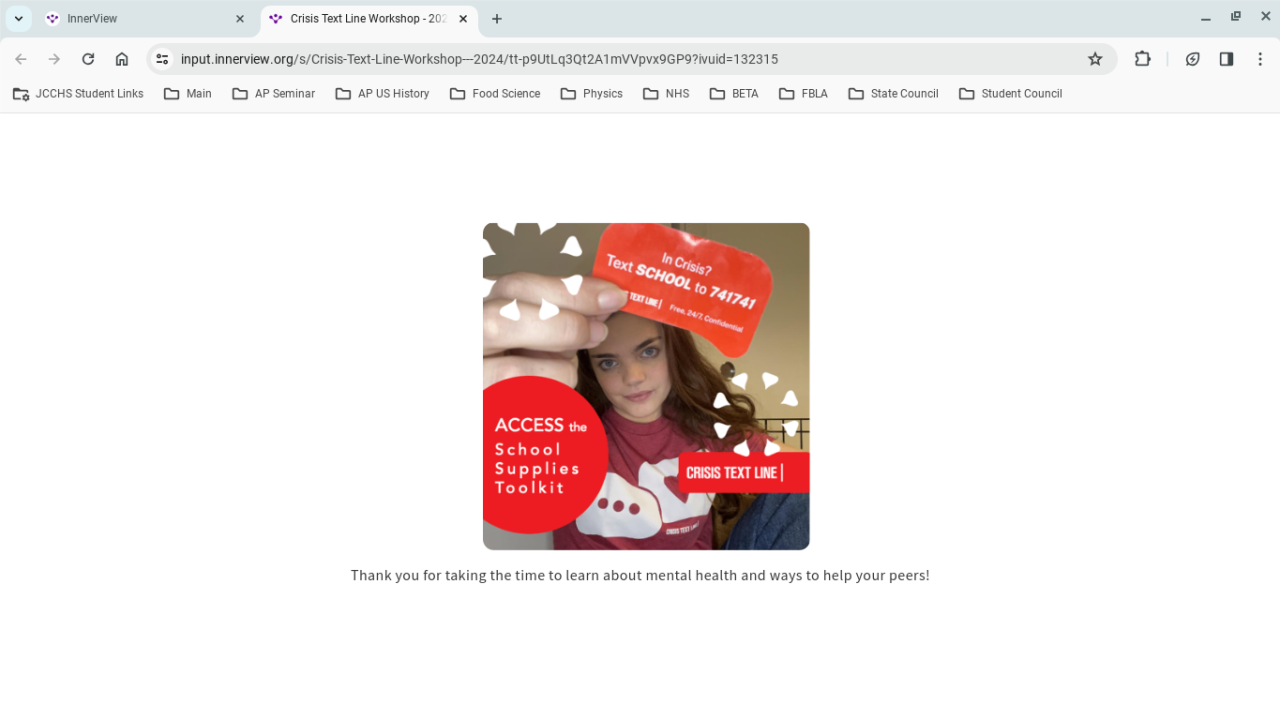Image resolution: width=1280 pixels, height=719 pixels.
Task: Open AP Seminar bookmark folder
Action: (x=273, y=94)
